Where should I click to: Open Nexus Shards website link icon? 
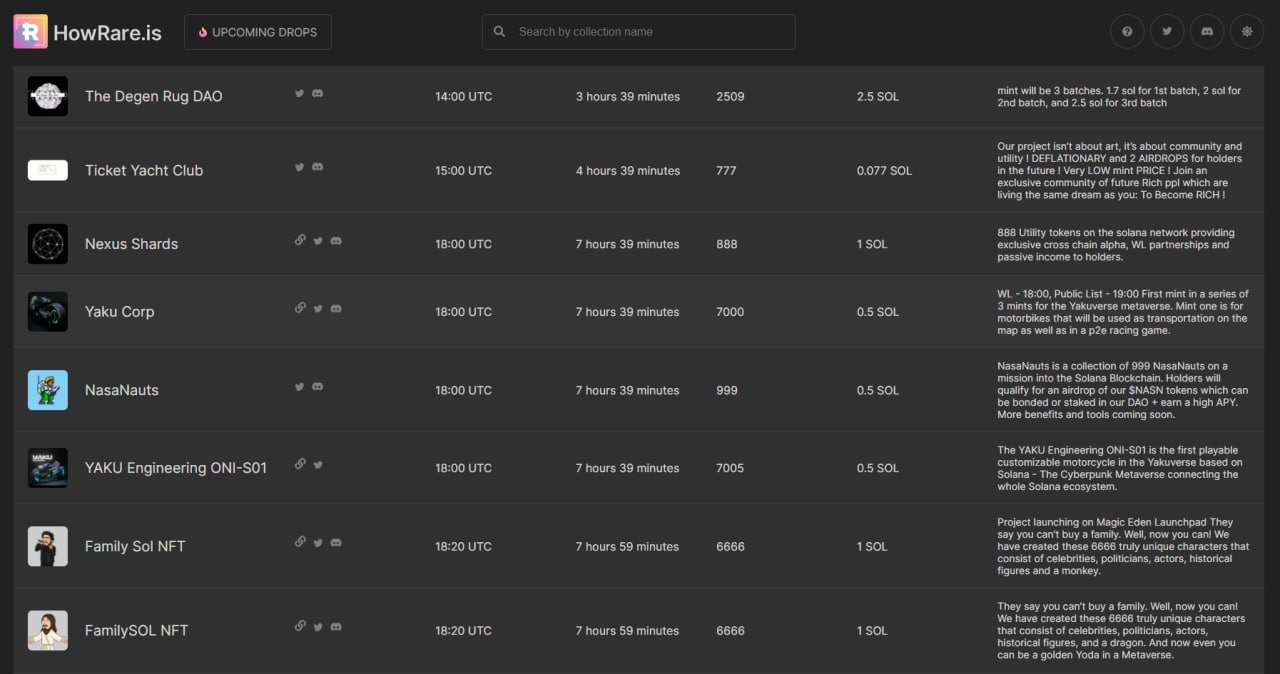coord(300,240)
